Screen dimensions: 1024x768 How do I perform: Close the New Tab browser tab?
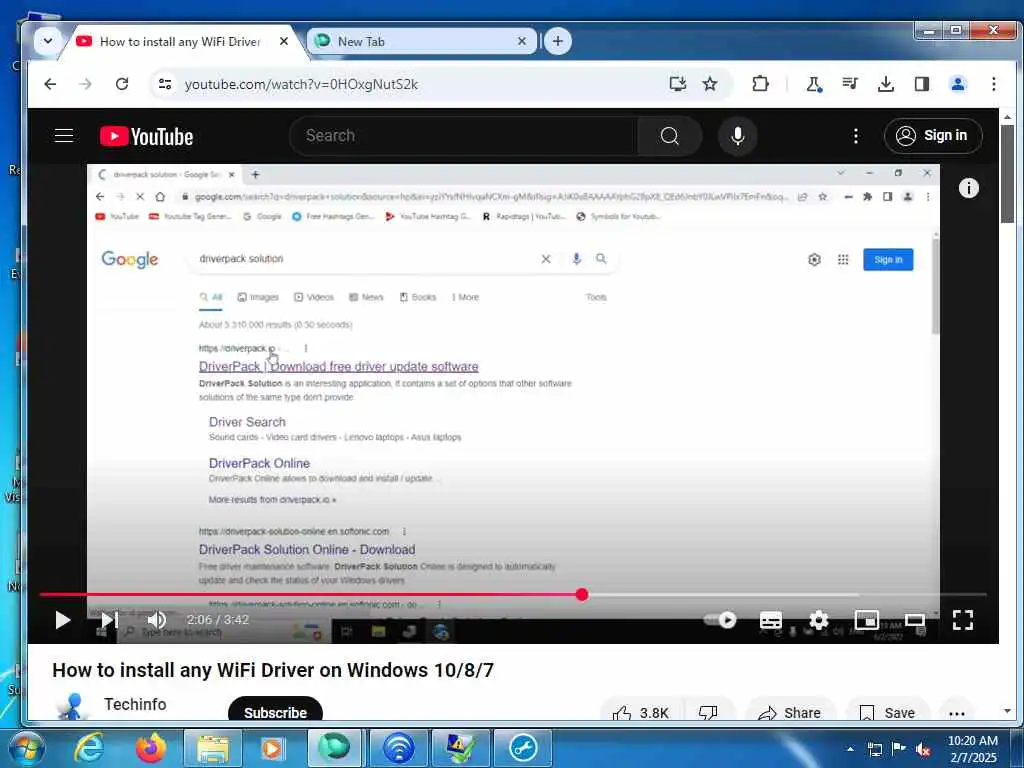pos(521,41)
